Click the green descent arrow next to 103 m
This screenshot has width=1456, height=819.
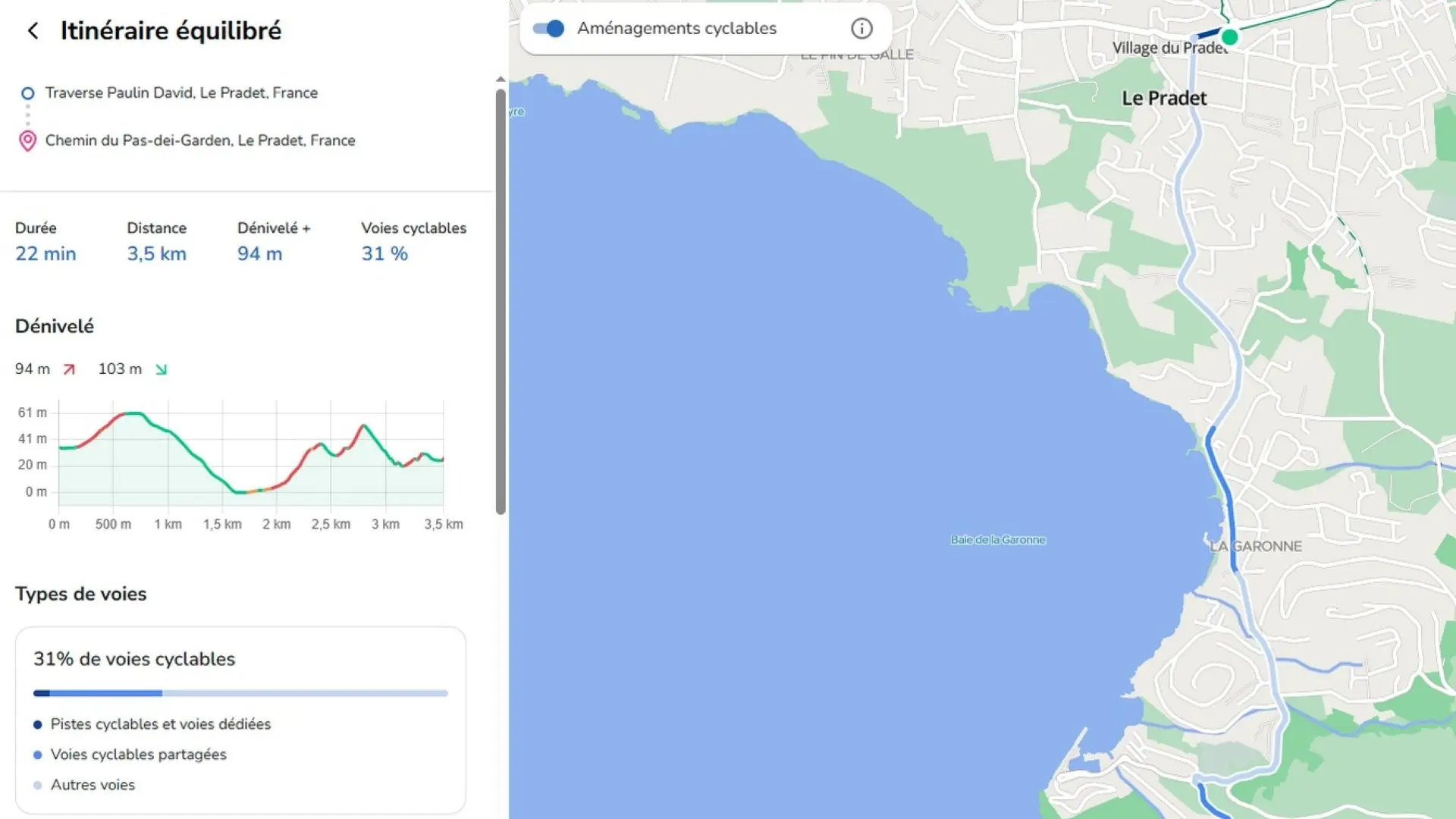[161, 369]
